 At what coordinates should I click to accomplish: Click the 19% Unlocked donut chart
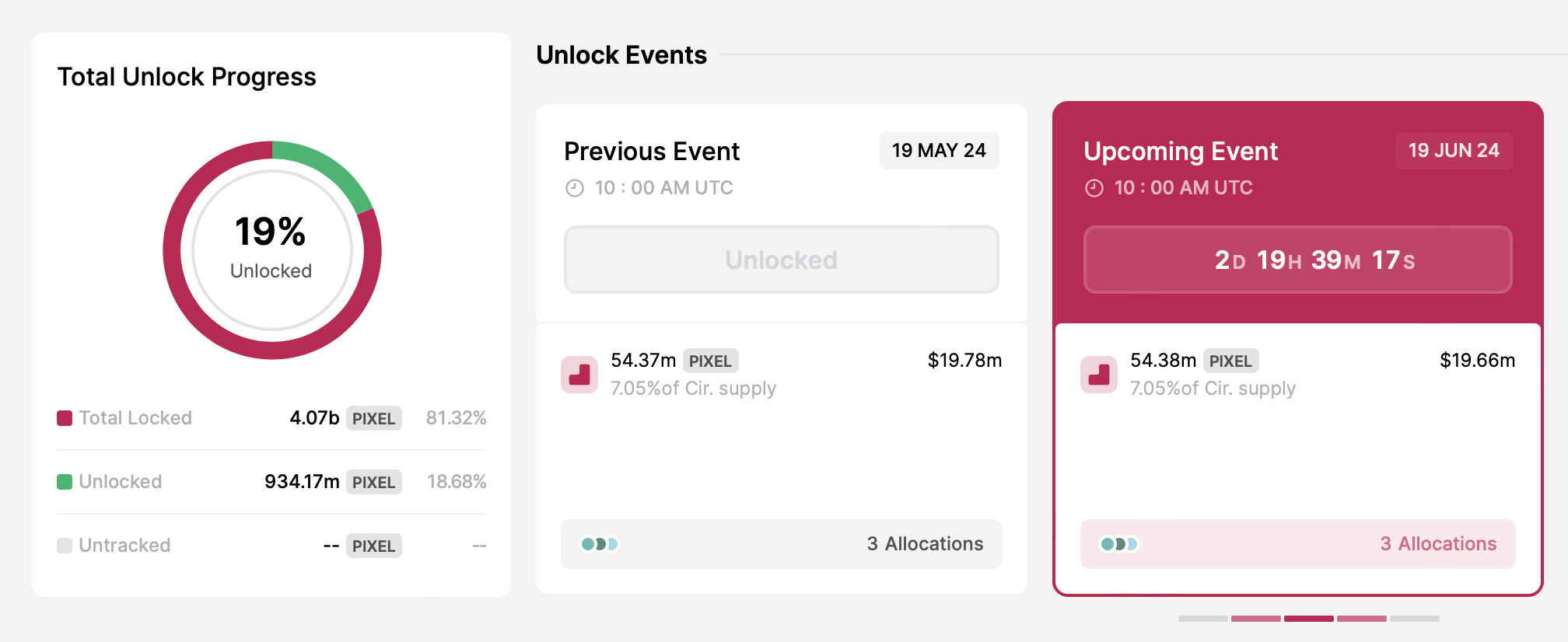[272, 250]
